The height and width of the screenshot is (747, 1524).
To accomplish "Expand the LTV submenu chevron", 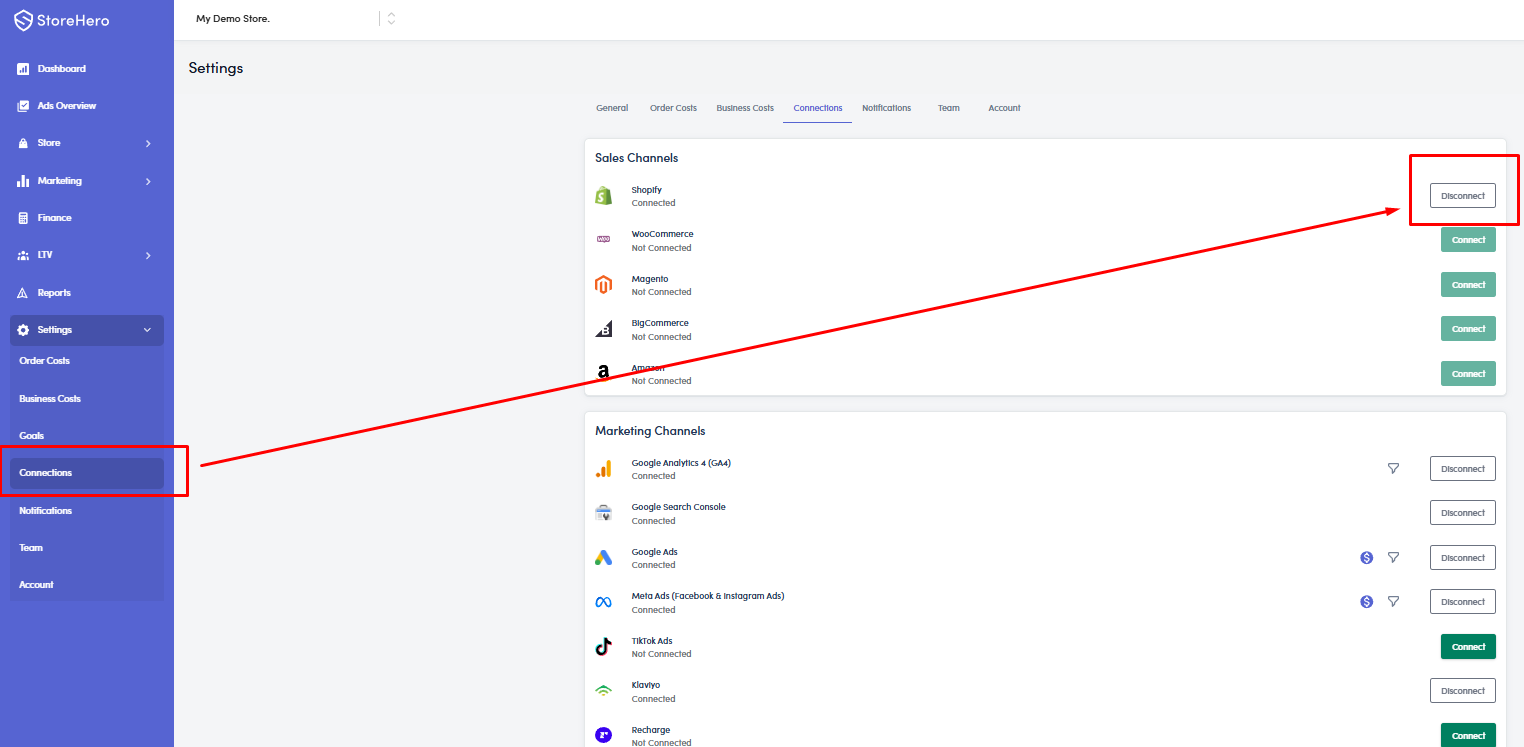I will pyautogui.click(x=148, y=255).
